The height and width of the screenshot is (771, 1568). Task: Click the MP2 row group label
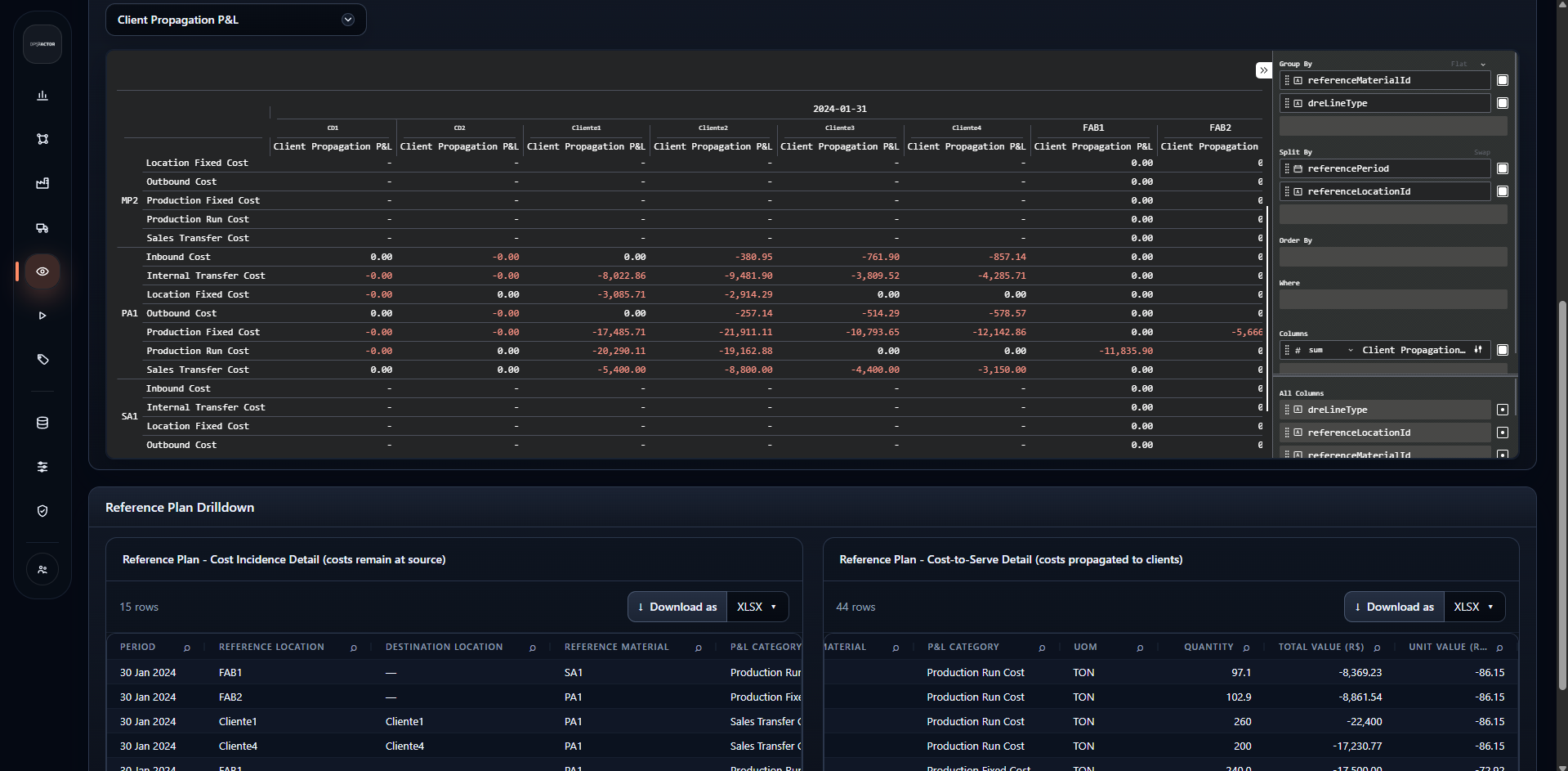click(130, 200)
